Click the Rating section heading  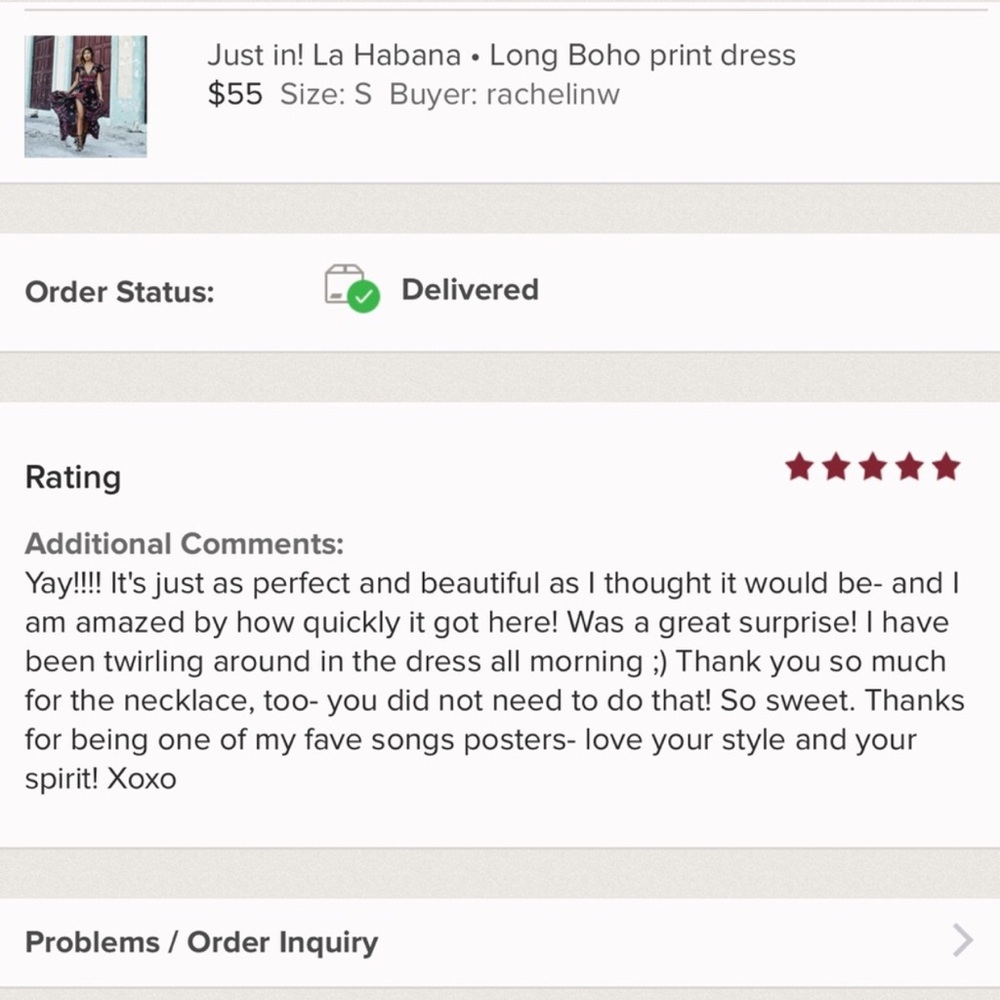73,477
